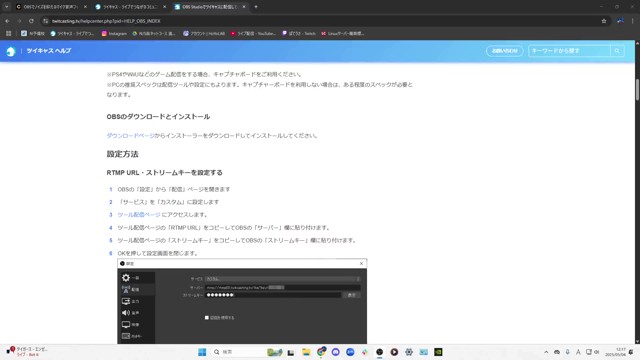Open Task View from the taskbar
This screenshot has height=360, width=640.
pos(291,352)
